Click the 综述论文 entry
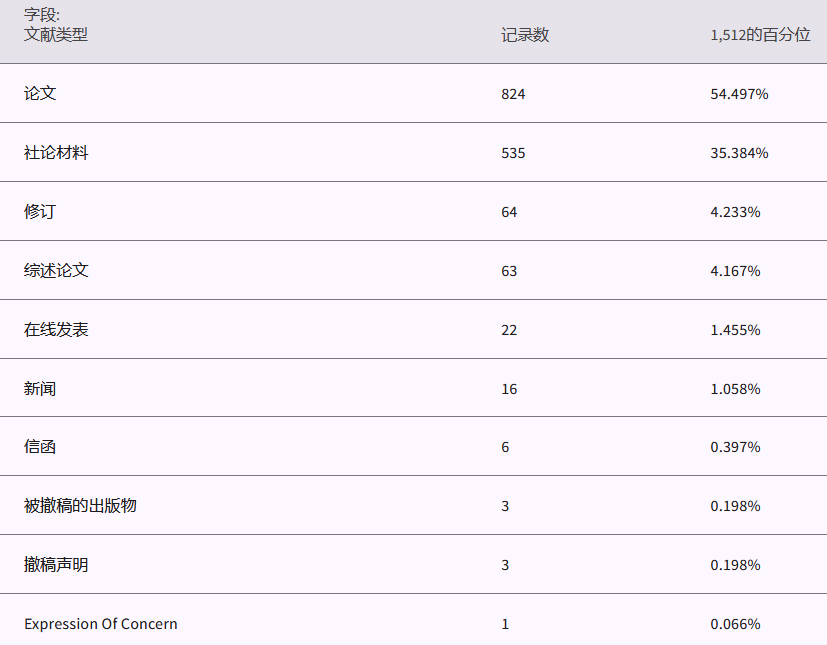This screenshot has height=645, width=827. click(x=56, y=271)
